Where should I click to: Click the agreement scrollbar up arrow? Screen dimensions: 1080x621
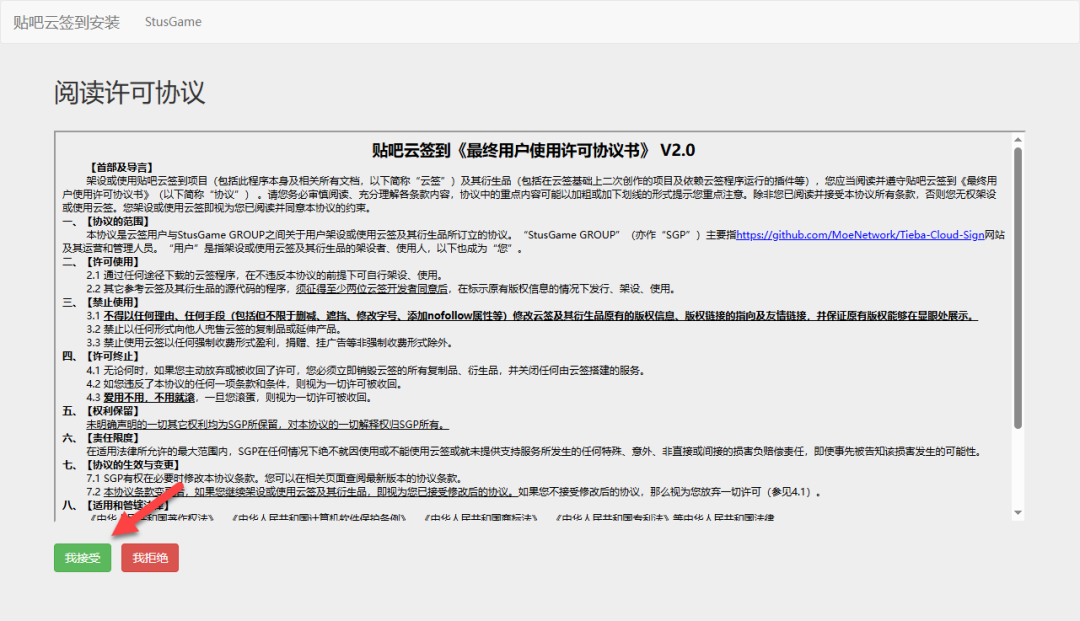[x=1018, y=138]
